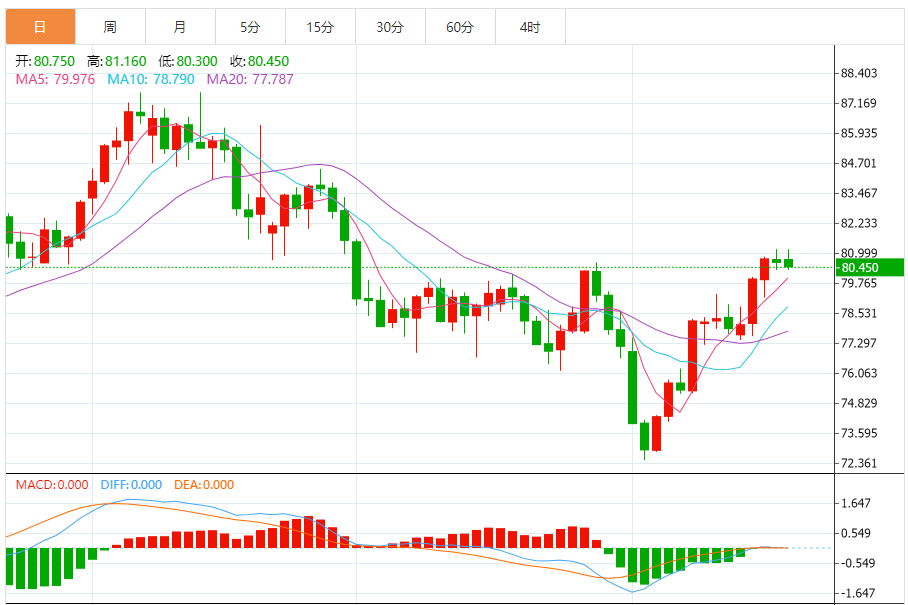Image resolution: width=908 pixels, height=605 pixels.
Task: Click the DEA:0.000 indicator label
Action: [x=204, y=485]
